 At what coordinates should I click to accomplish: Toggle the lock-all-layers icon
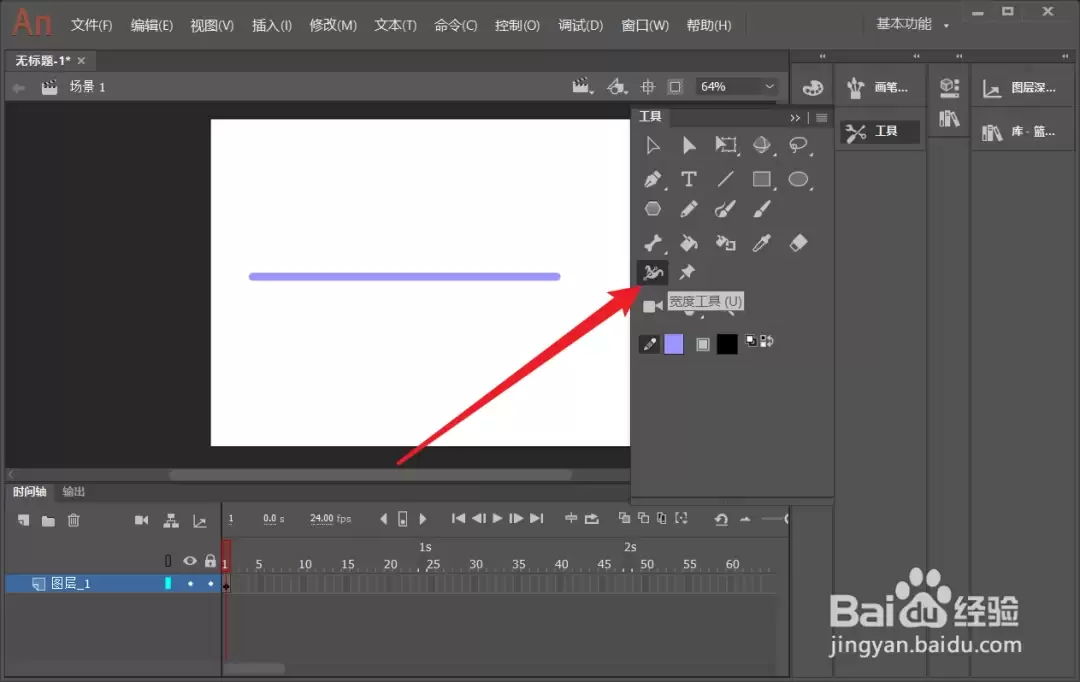coord(210,561)
